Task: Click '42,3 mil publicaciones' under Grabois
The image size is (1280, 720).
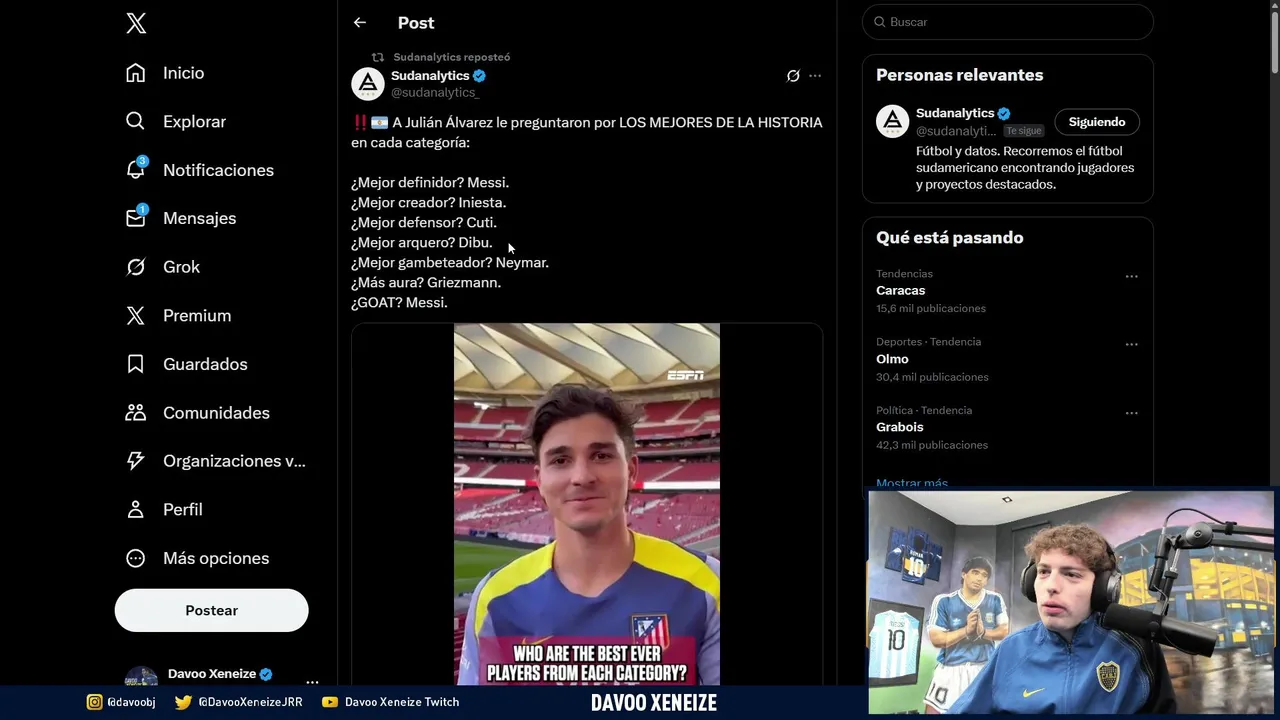Action: pos(932,445)
